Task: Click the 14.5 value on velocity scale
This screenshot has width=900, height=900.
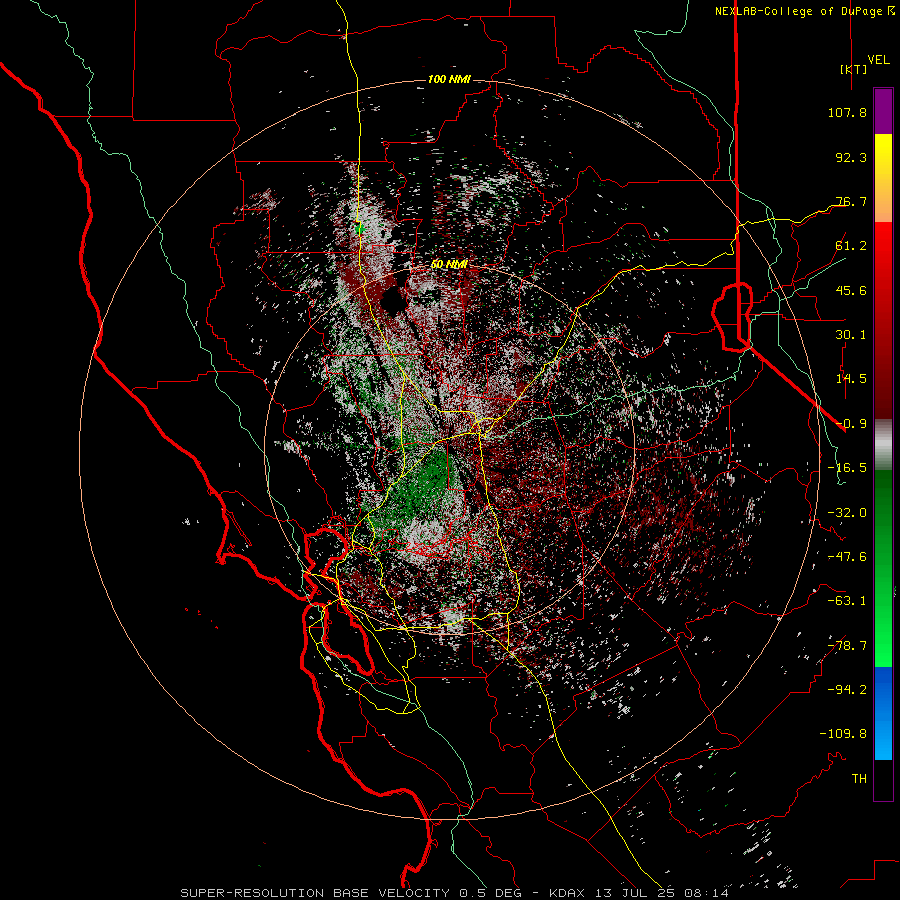Action: 851,379
